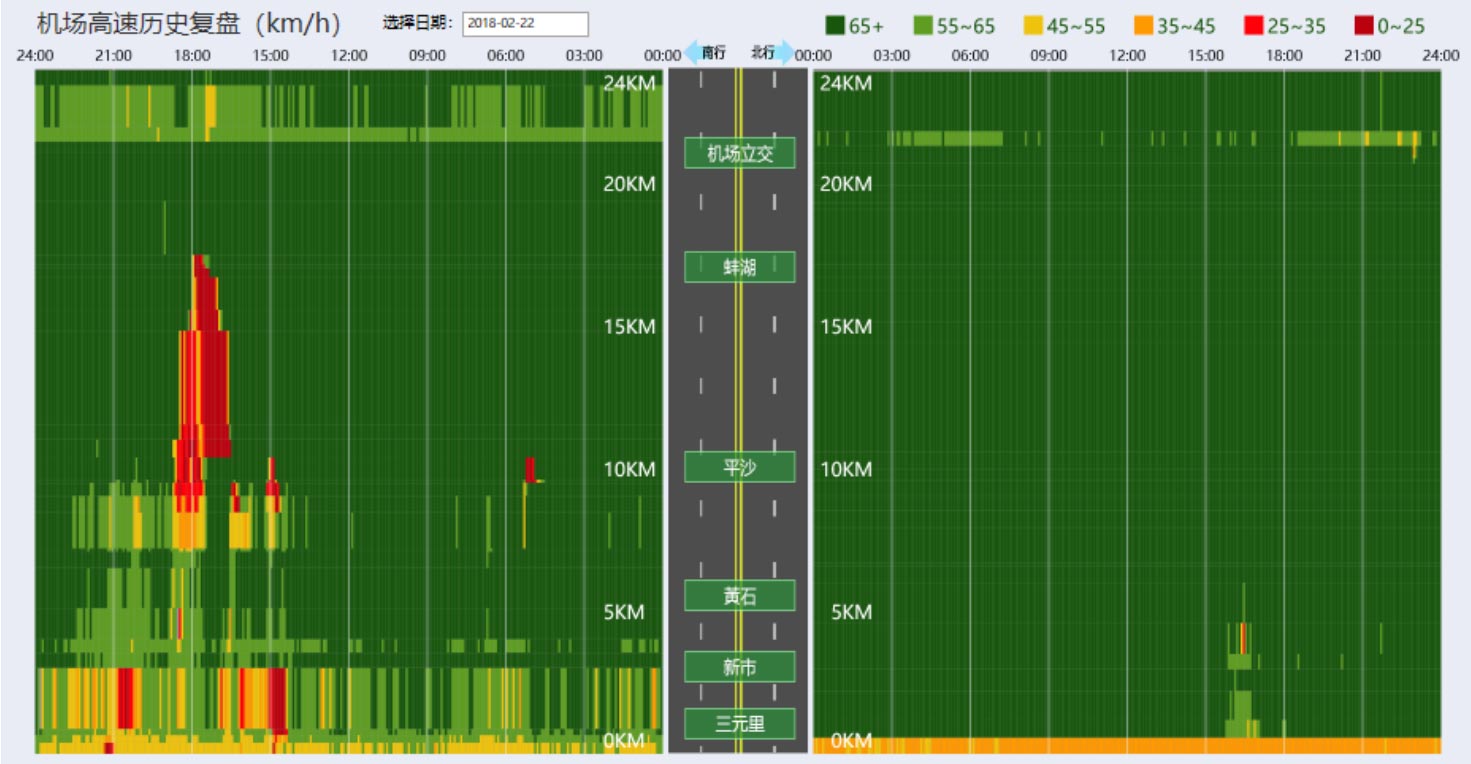Click the 北行 northbound arrow icon
Screen dimensions: 1471x764
(783, 53)
